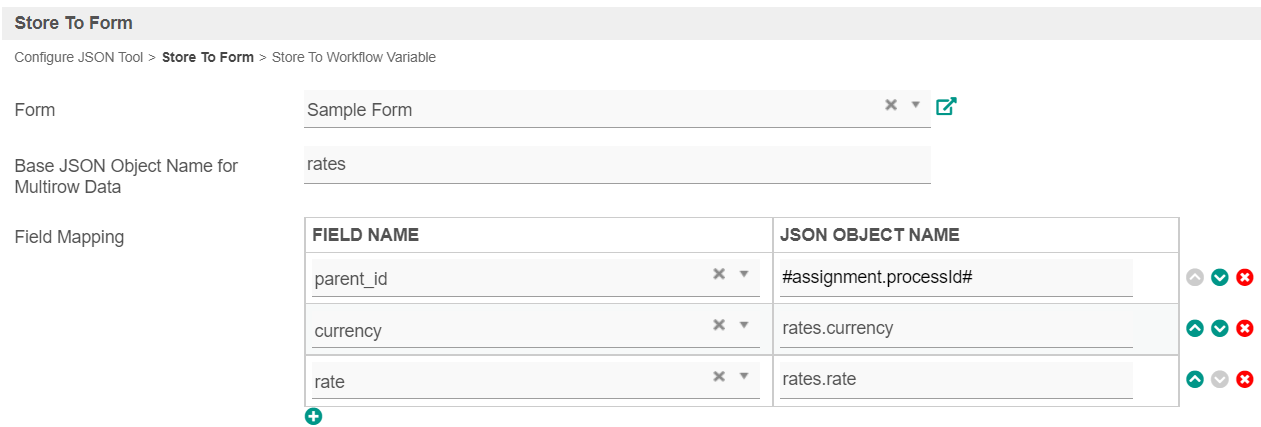
Task: Move the rate row up
Action: (x=1194, y=379)
